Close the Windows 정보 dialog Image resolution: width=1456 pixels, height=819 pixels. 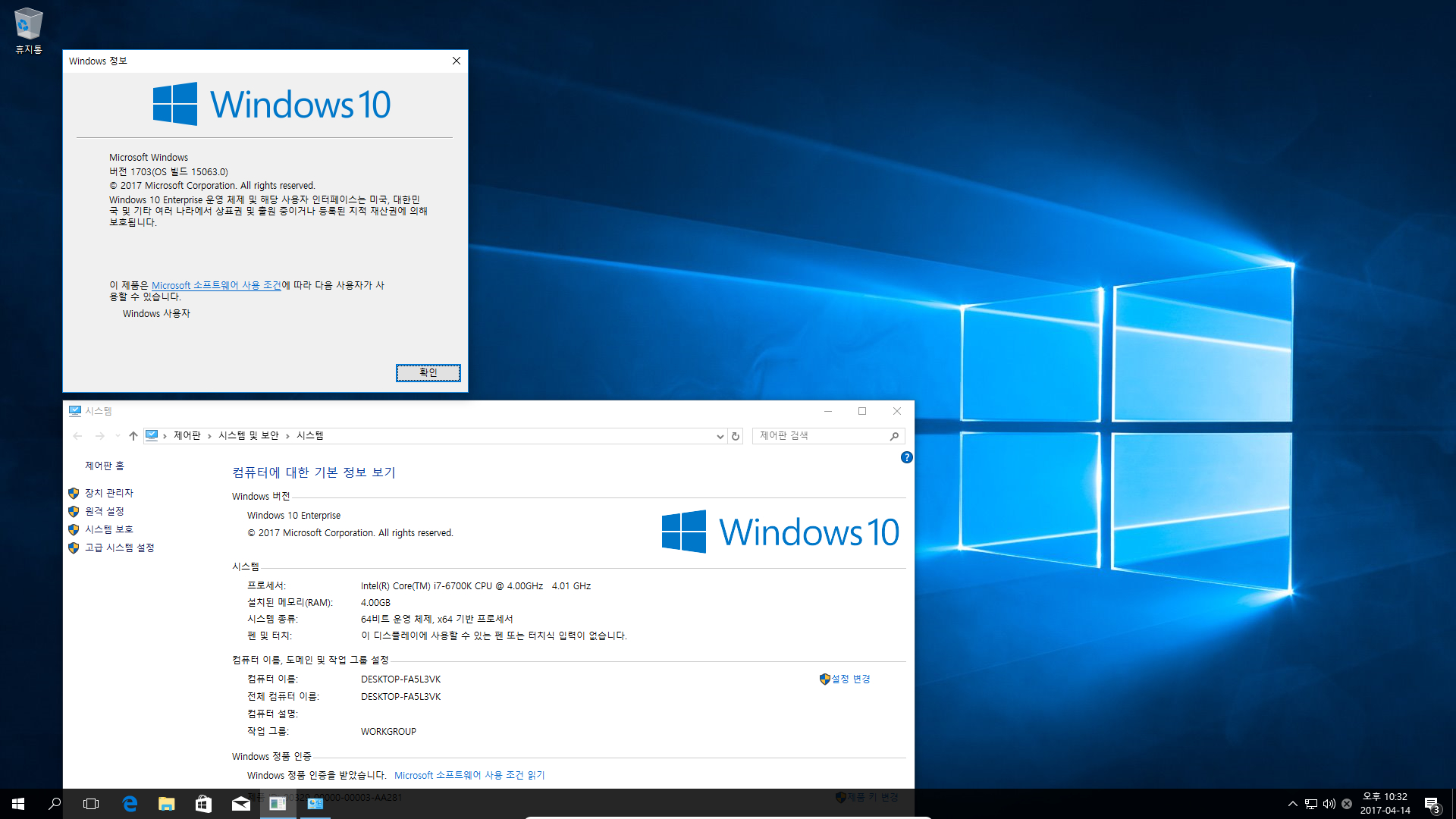(x=457, y=61)
